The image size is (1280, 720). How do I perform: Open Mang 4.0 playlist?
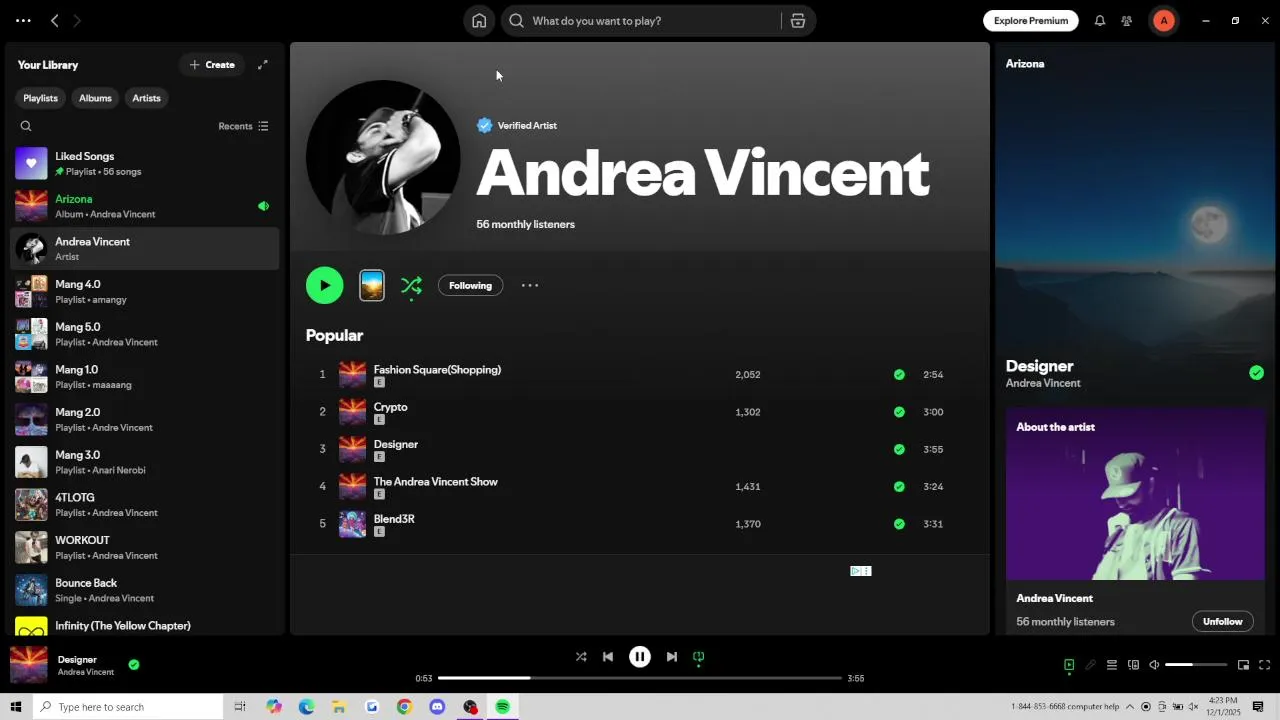click(x=144, y=291)
